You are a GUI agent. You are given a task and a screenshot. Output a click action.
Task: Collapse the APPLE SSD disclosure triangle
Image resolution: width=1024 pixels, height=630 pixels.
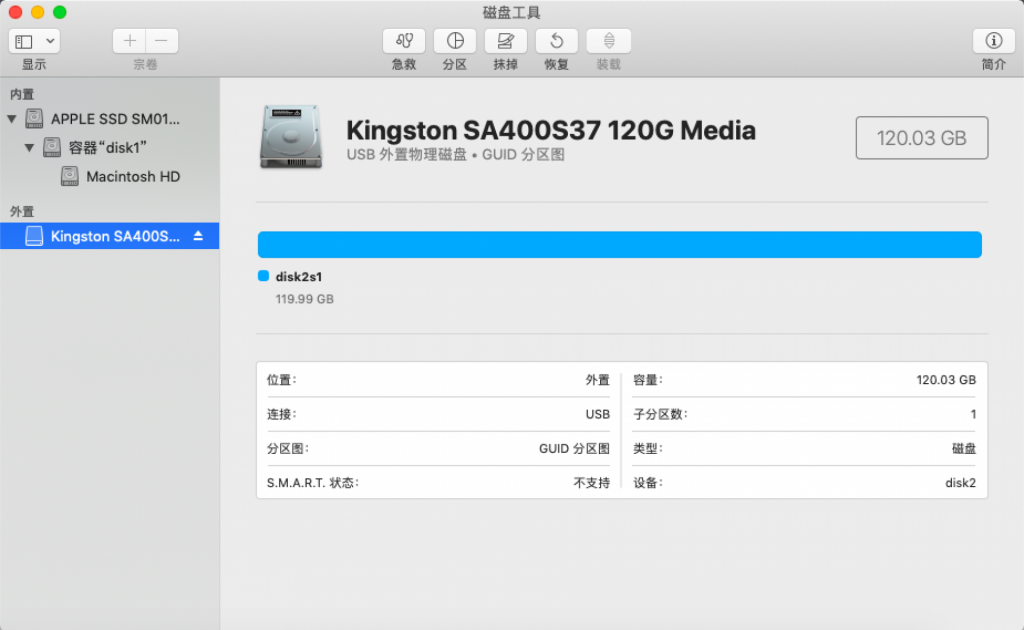click(12, 119)
